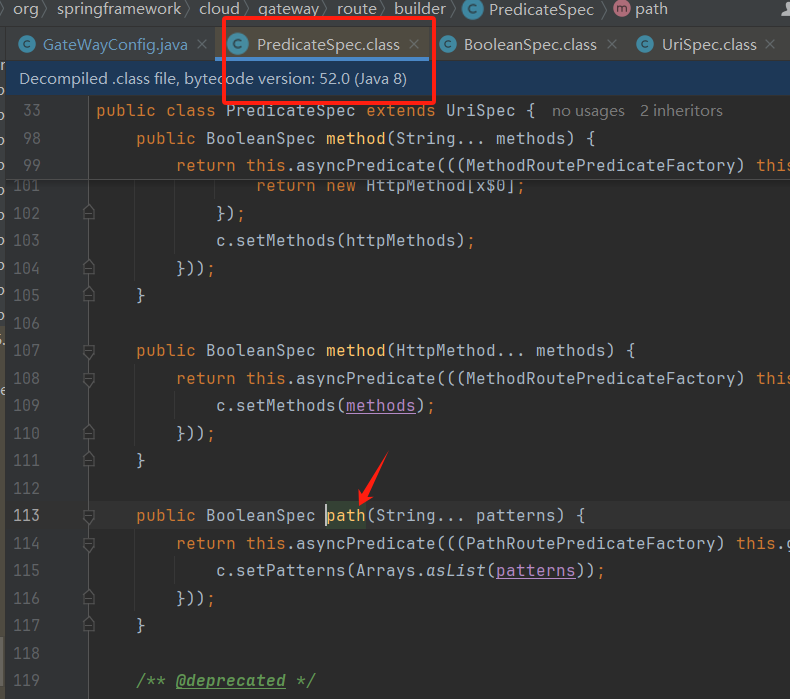Click the fold end marker at line 116
Viewport: 790px width, 699px height.
[89, 598]
